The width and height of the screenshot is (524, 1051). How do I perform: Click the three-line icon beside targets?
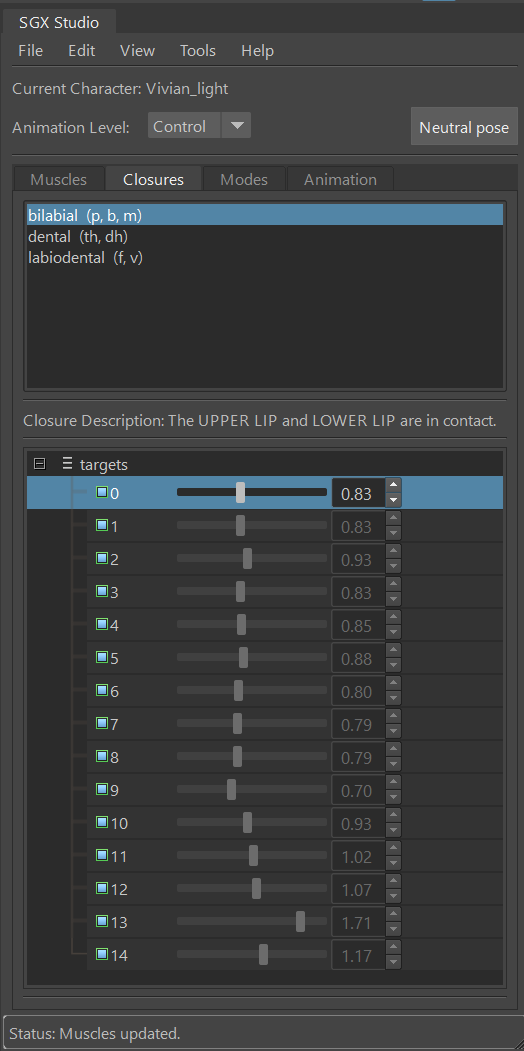67,463
